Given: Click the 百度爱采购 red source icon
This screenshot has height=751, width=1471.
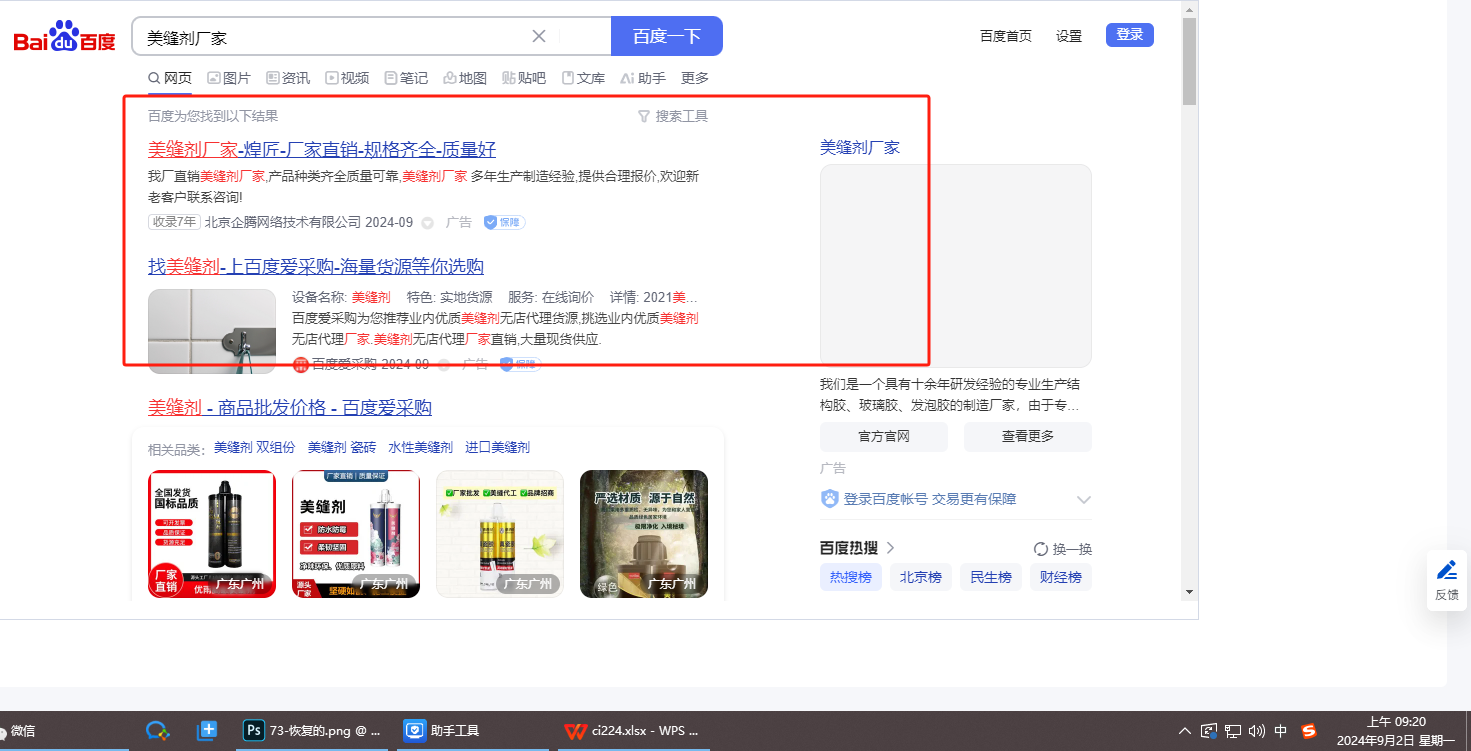Looking at the screenshot, I should [301, 365].
